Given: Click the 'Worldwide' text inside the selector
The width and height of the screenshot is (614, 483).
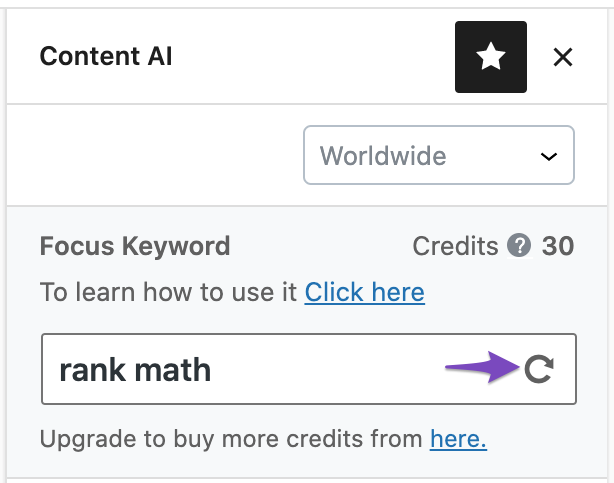Looking at the screenshot, I should tap(383, 156).
